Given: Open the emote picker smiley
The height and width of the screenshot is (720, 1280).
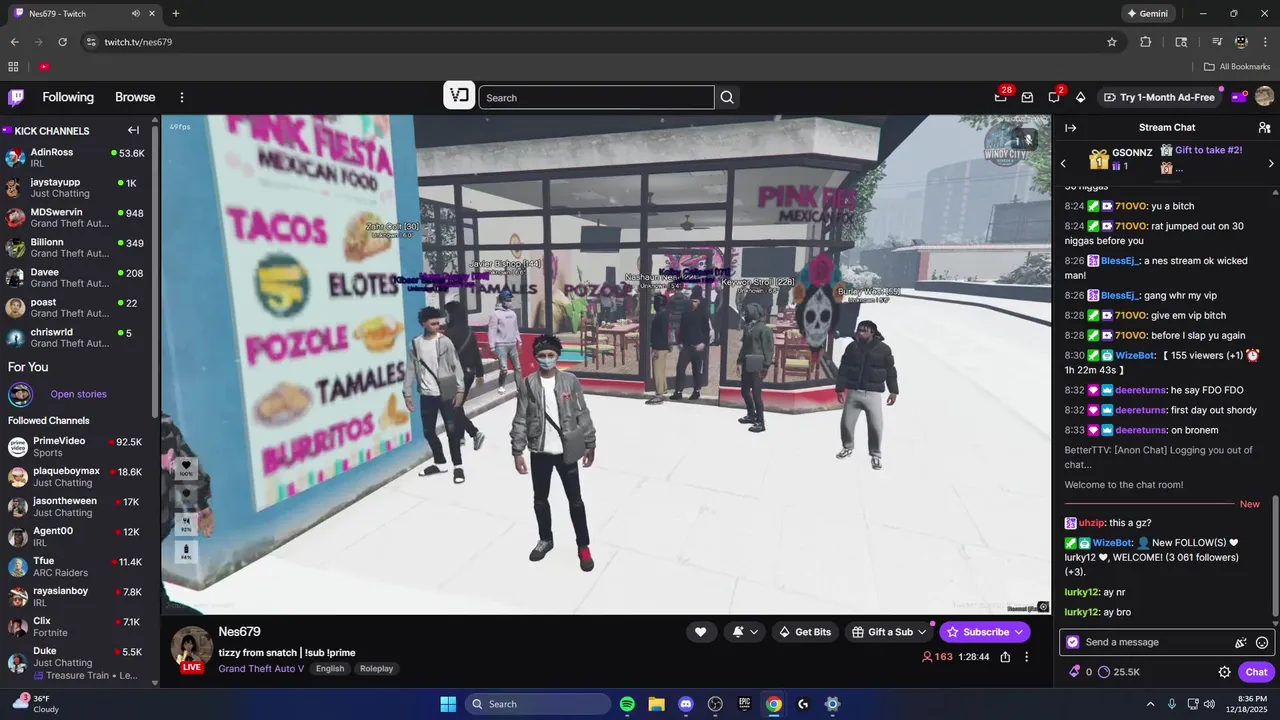Looking at the screenshot, I should pos(1262,643).
